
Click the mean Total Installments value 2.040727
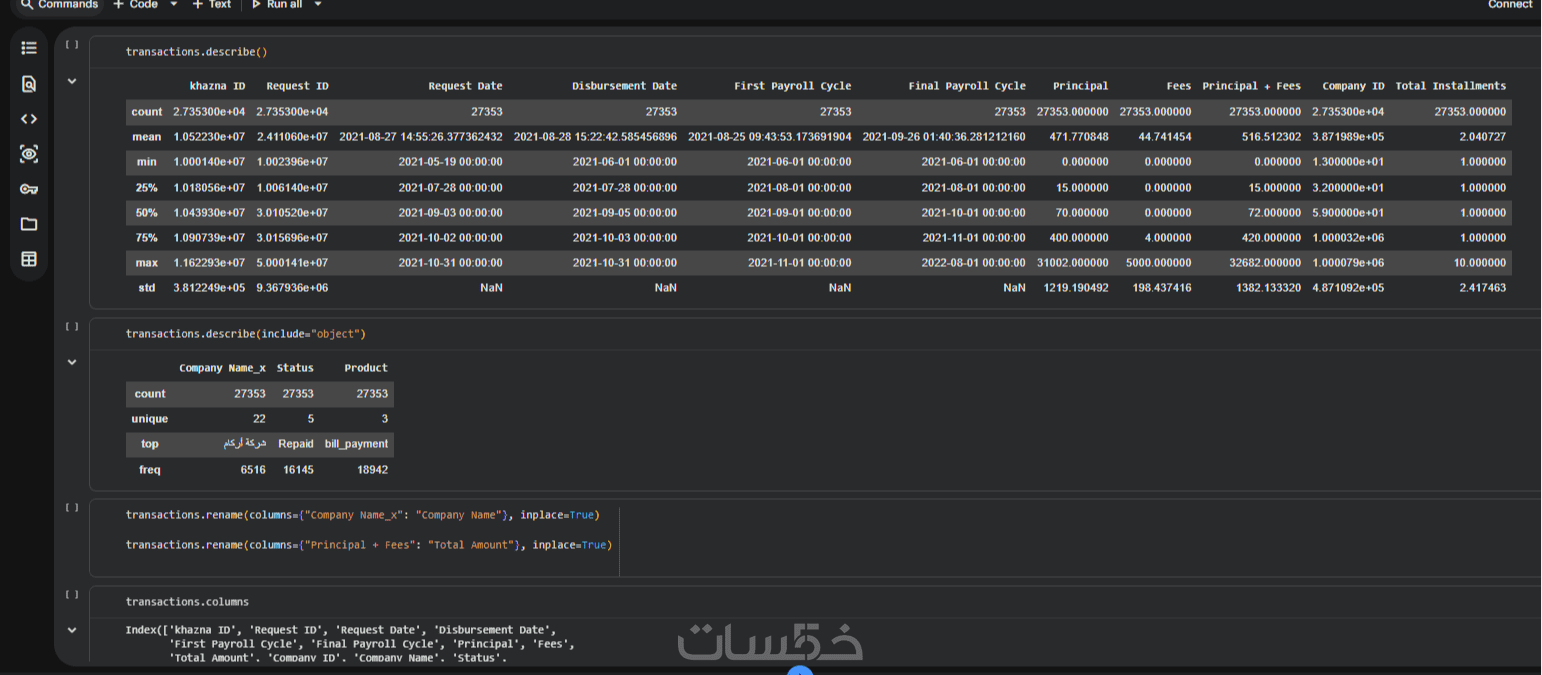[1480, 137]
